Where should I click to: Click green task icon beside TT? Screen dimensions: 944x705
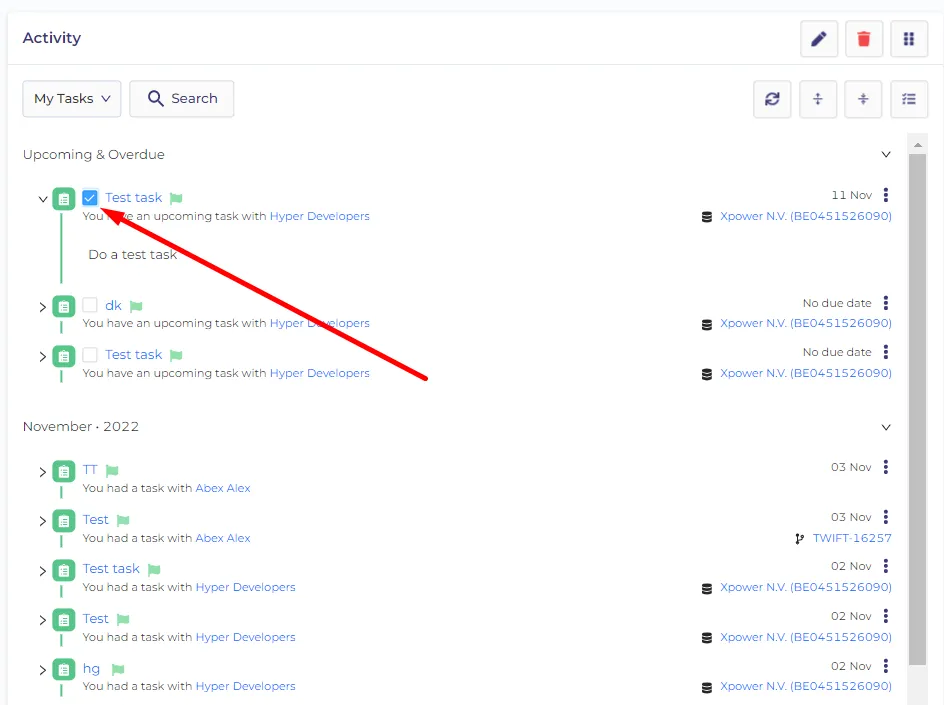(64, 471)
